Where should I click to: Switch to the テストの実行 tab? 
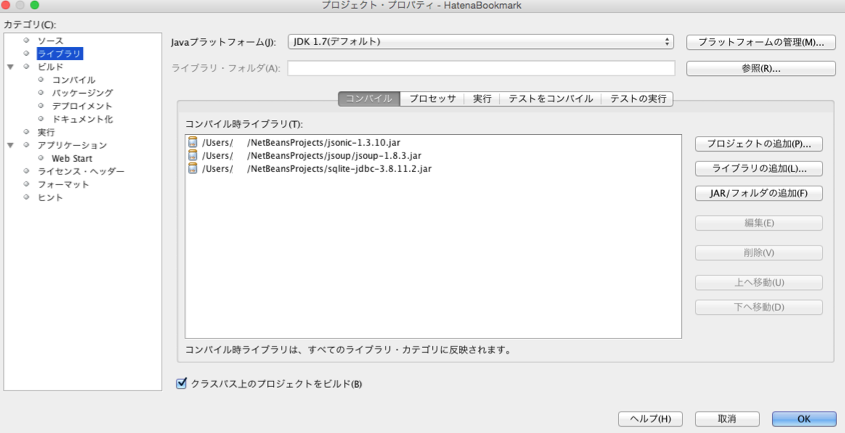click(638, 99)
